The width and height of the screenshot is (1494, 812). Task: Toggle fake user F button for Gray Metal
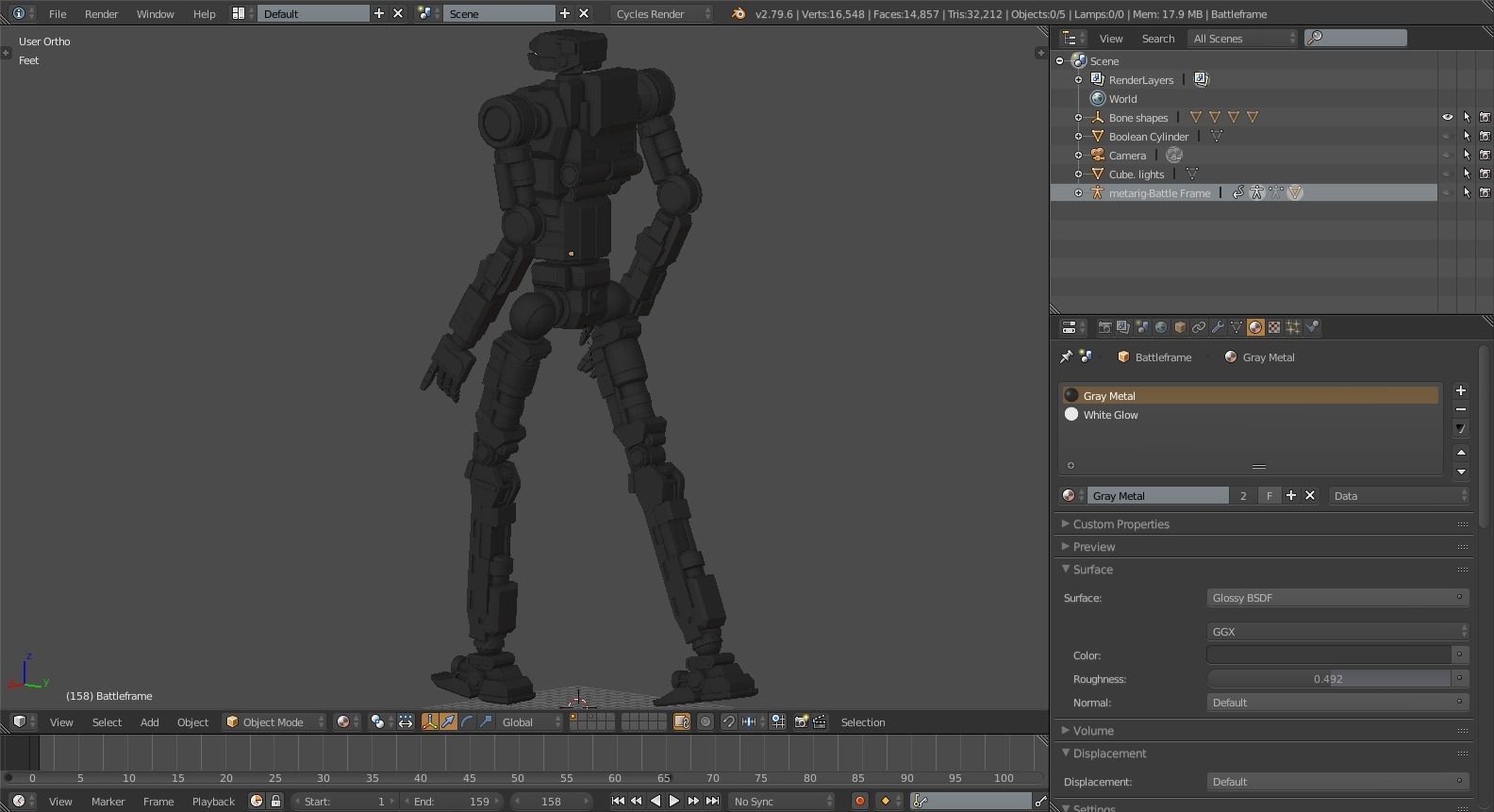(1270, 495)
